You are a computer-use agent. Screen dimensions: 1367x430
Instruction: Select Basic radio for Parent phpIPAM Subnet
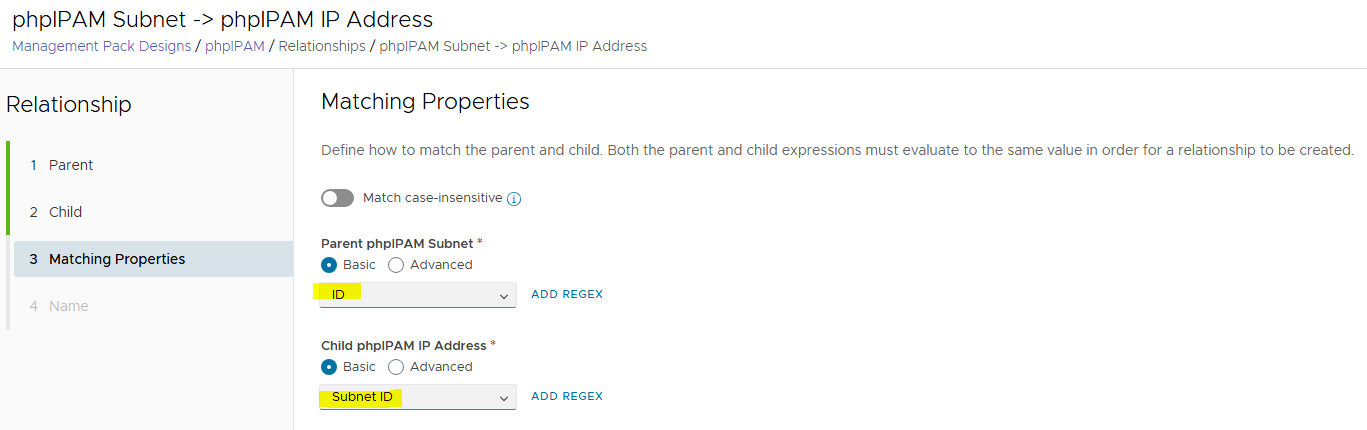pyautogui.click(x=329, y=265)
